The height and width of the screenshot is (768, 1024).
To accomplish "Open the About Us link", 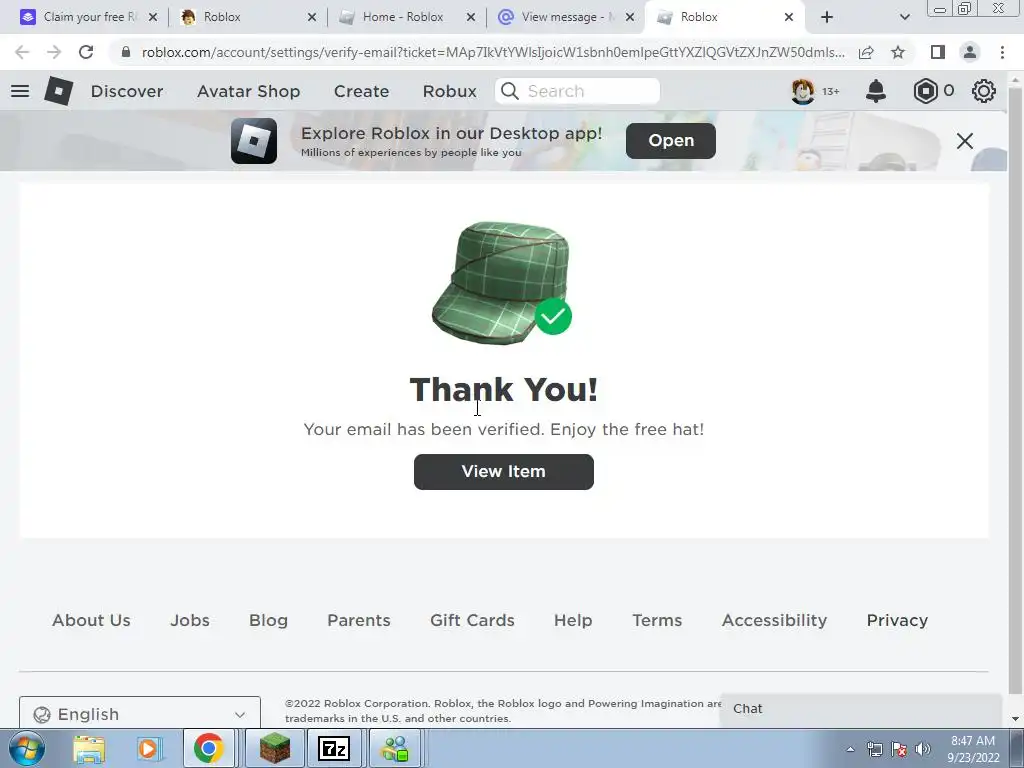I will pos(91,620).
